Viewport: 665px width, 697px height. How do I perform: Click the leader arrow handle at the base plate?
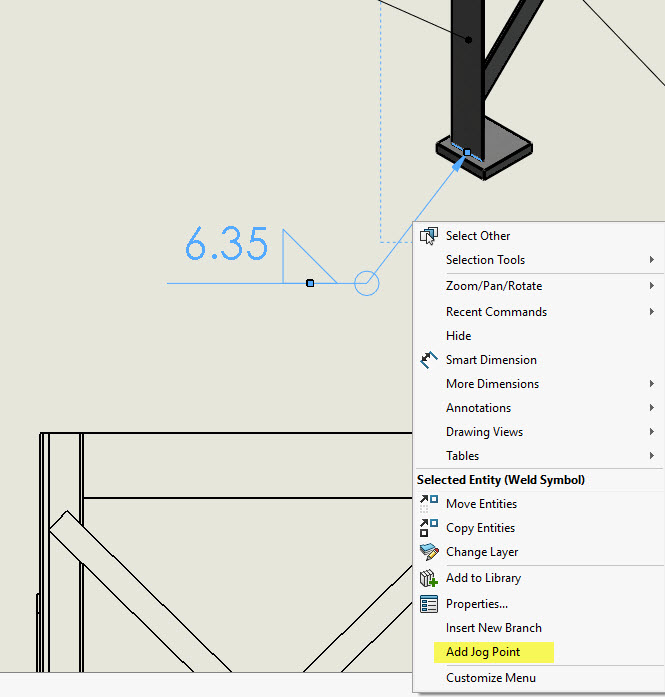467,152
